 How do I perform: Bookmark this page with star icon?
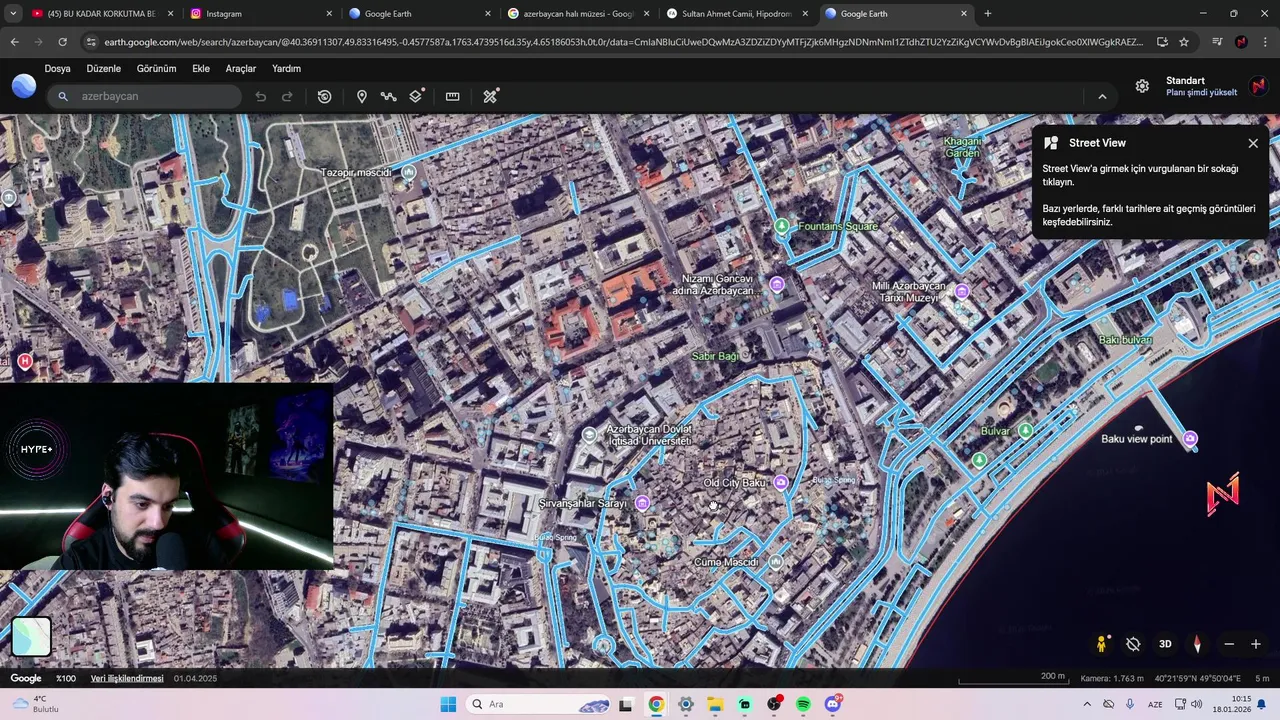1184,42
